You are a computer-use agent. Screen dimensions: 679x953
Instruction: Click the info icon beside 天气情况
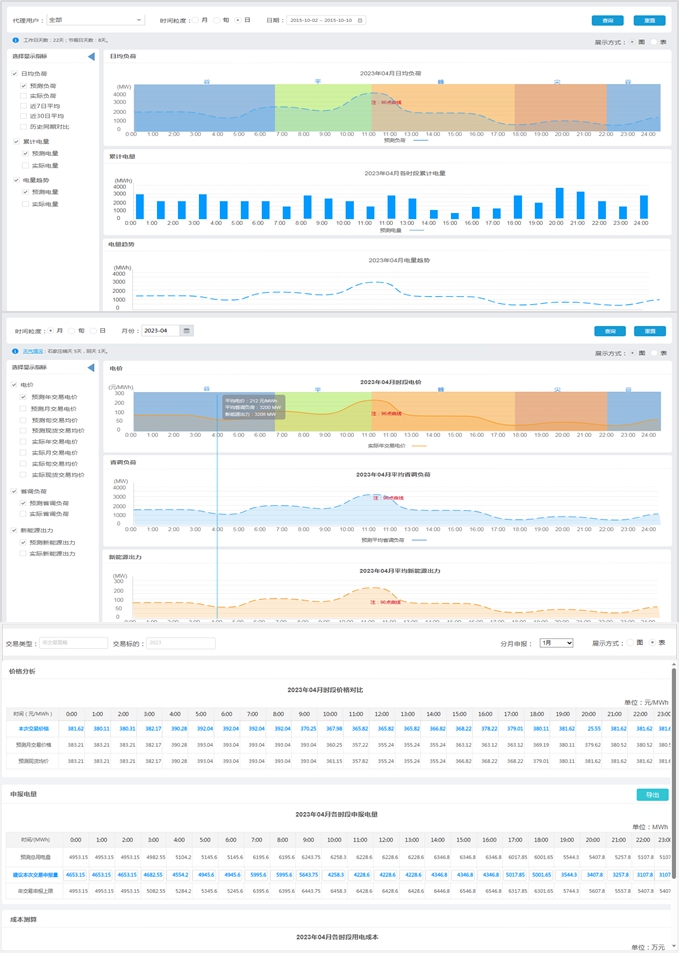click(x=15, y=352)
